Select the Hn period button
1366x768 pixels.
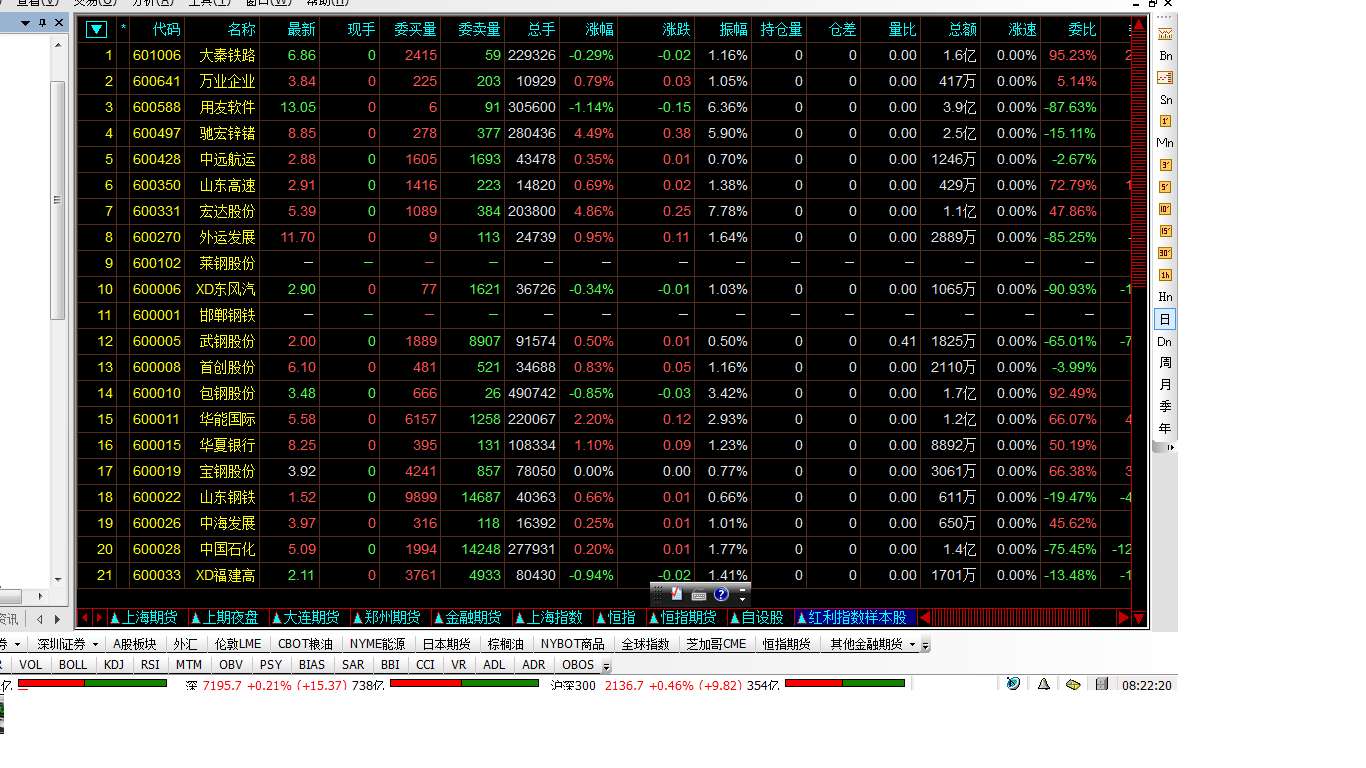(x=1165, y=297)
